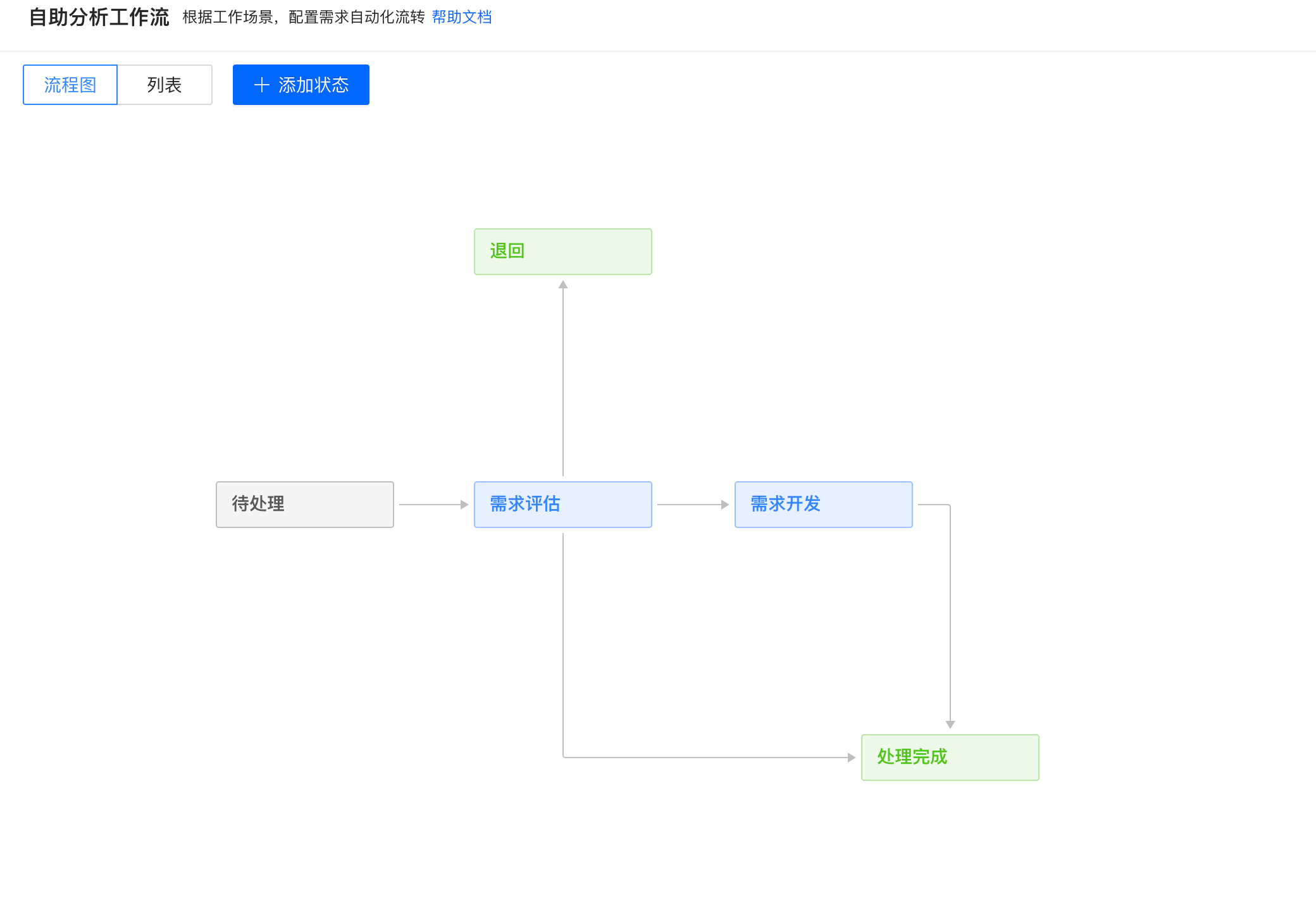Screen dimensions: 1316x903
Task: Click the rightward arrowhead left of 处理完成
Action: [852, 758]
